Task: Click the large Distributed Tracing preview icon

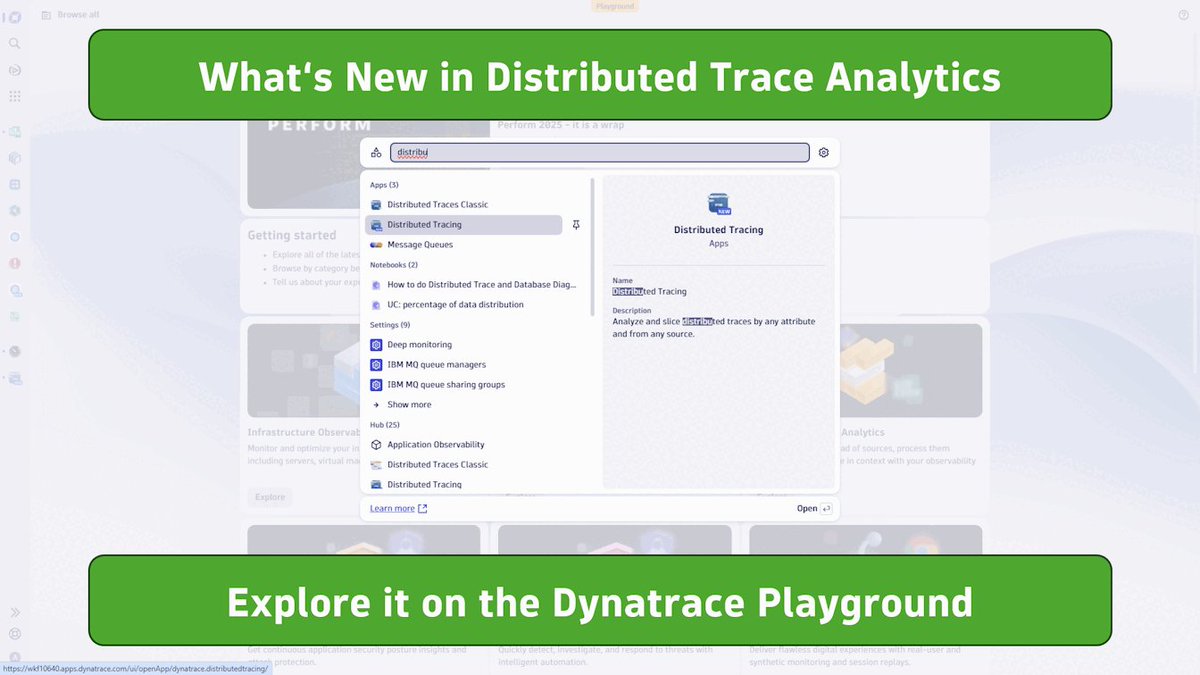Action: point(719,204)
